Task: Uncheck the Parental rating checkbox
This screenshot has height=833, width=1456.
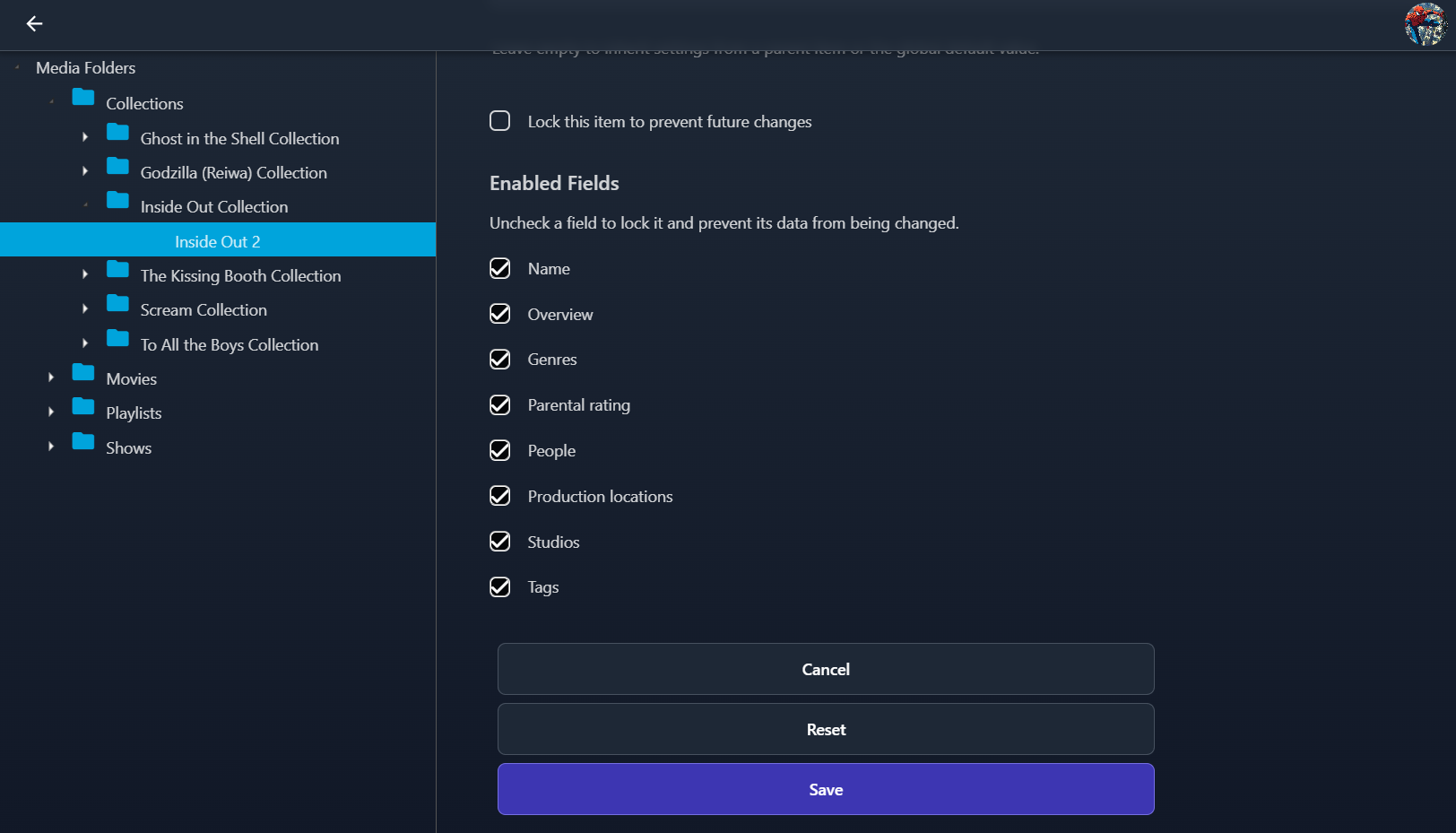Action: [x=500, y=405]
